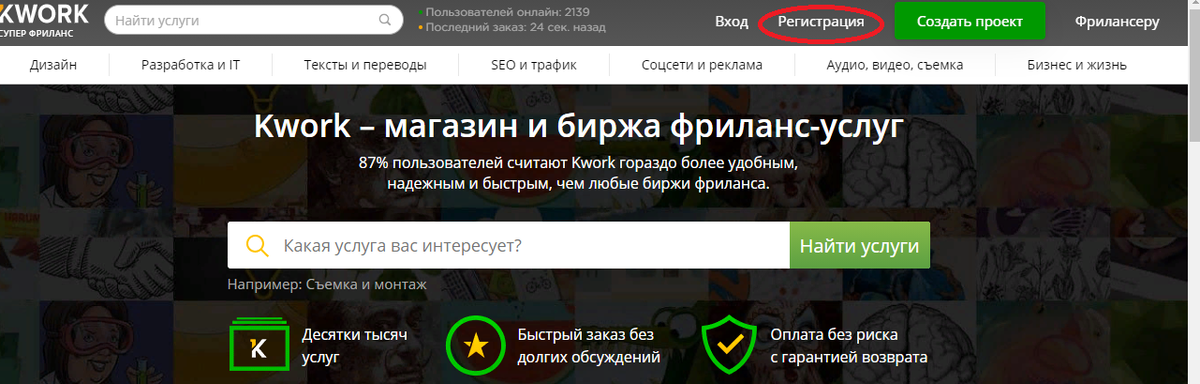This screenshot has height=384, width=1200.
Task: Focus the "Какая услуга вас интересует?" field
Action: click(x=508, y=245)
